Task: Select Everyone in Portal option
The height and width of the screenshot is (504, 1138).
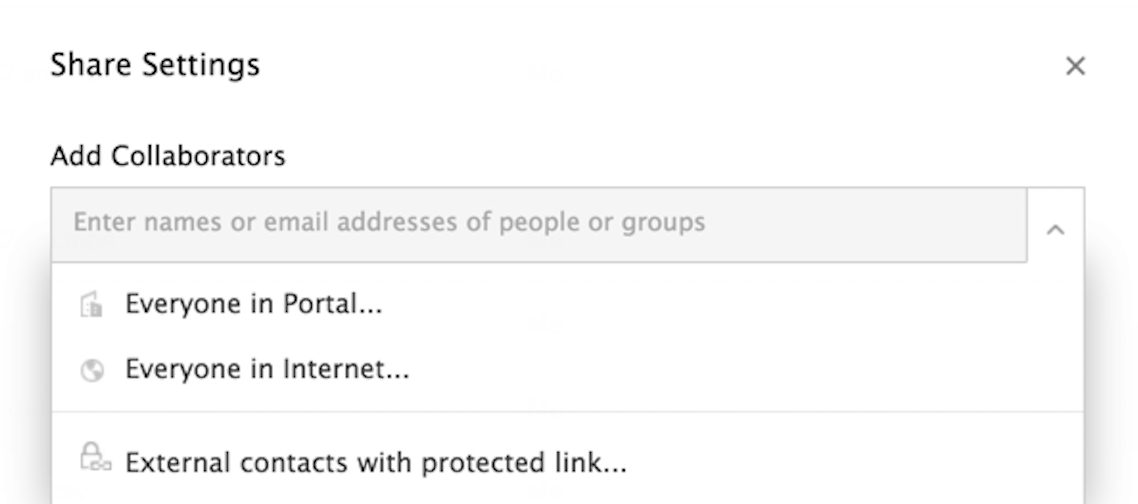Action: (x=253, y=304)
